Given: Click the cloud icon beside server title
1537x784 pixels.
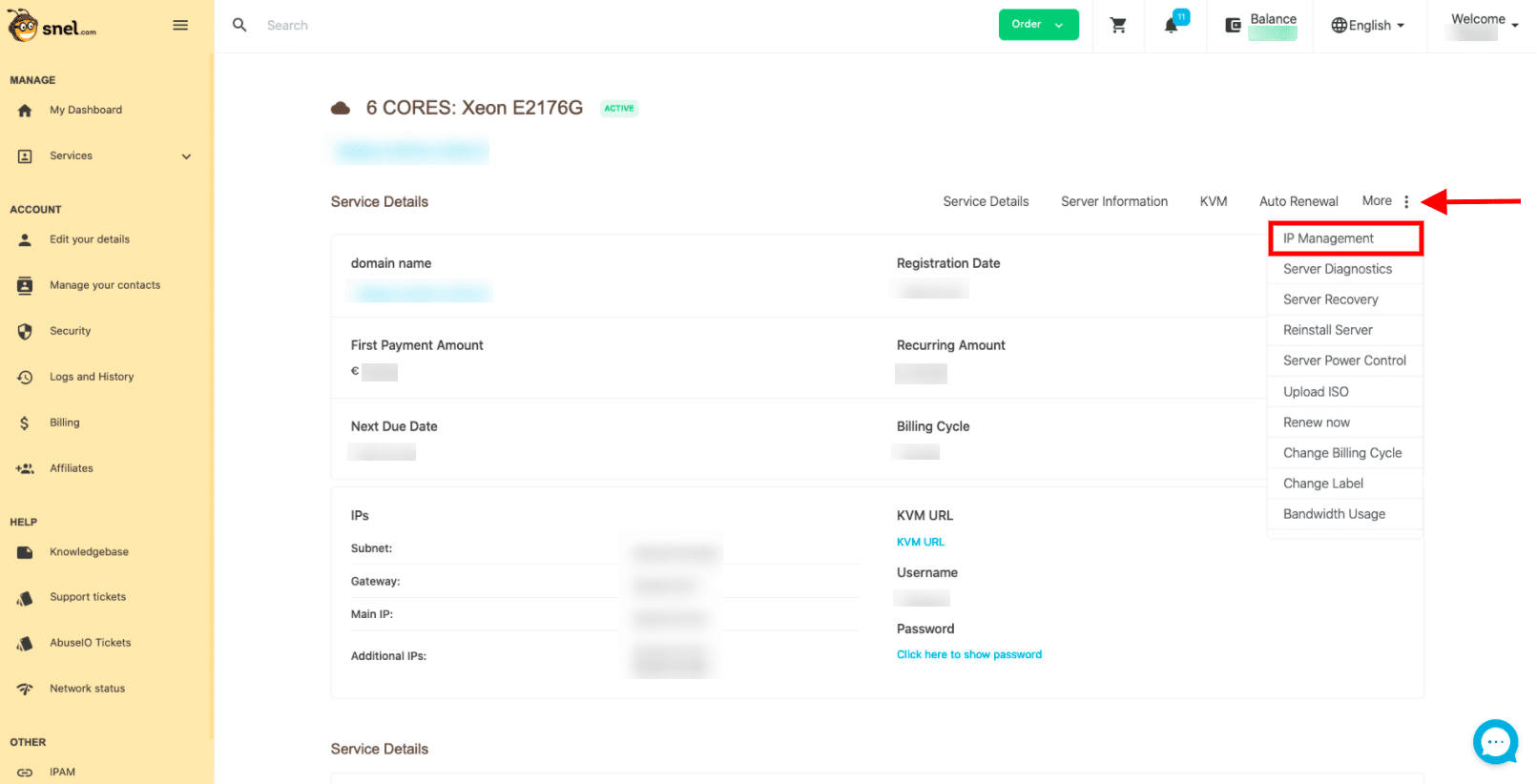Looking at the screenshot, I should (341, 109).
